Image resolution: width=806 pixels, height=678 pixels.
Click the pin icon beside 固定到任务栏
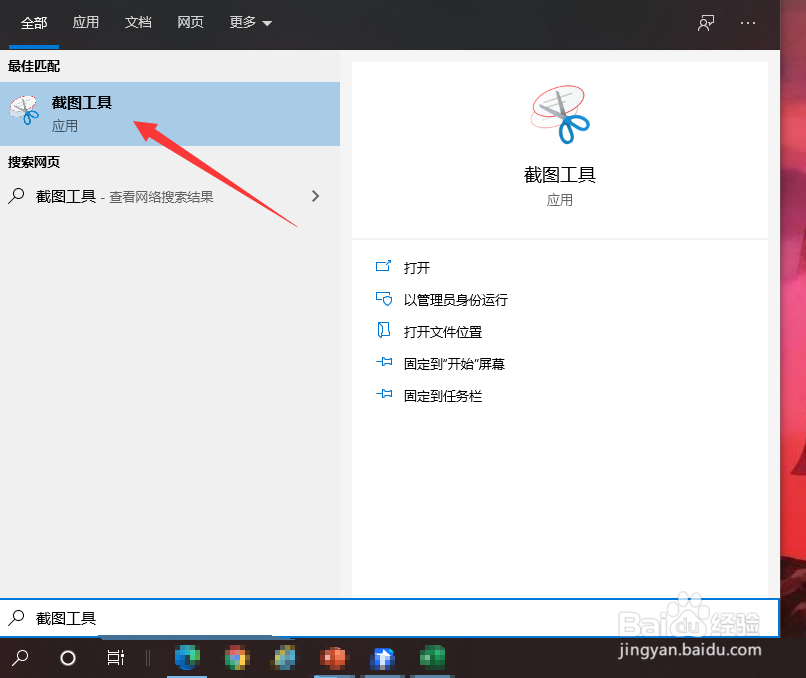tap(384, 395)
